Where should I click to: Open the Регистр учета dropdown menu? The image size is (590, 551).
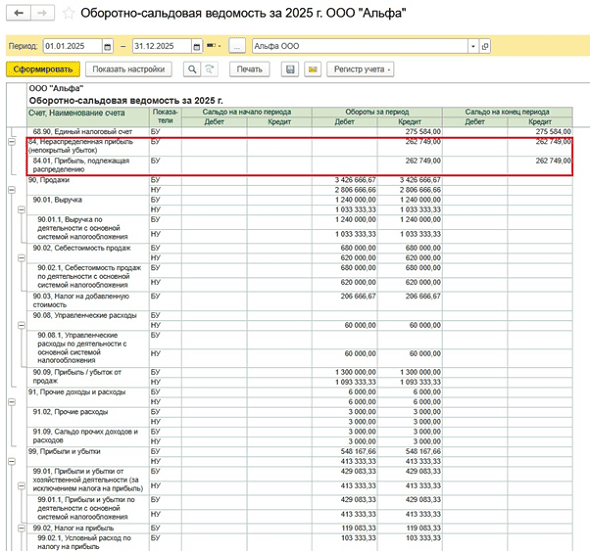(360, 69)
